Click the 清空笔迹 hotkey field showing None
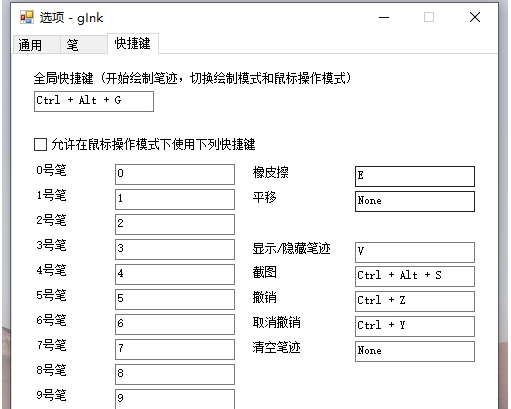The image size is (511, 409). pos(415,351)
